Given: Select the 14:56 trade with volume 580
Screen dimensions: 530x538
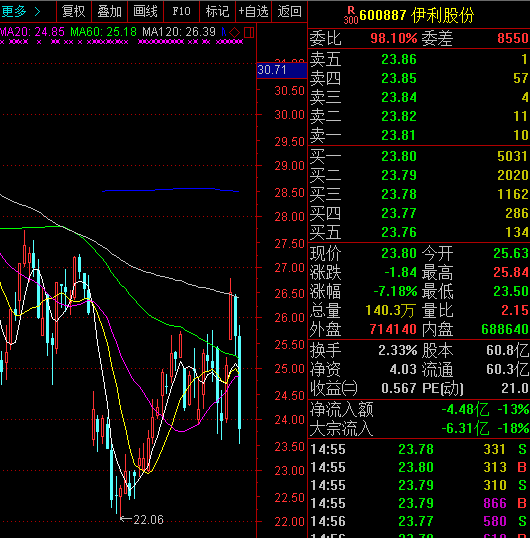Looking at the screenshot, I should click(x=419, y=521).
